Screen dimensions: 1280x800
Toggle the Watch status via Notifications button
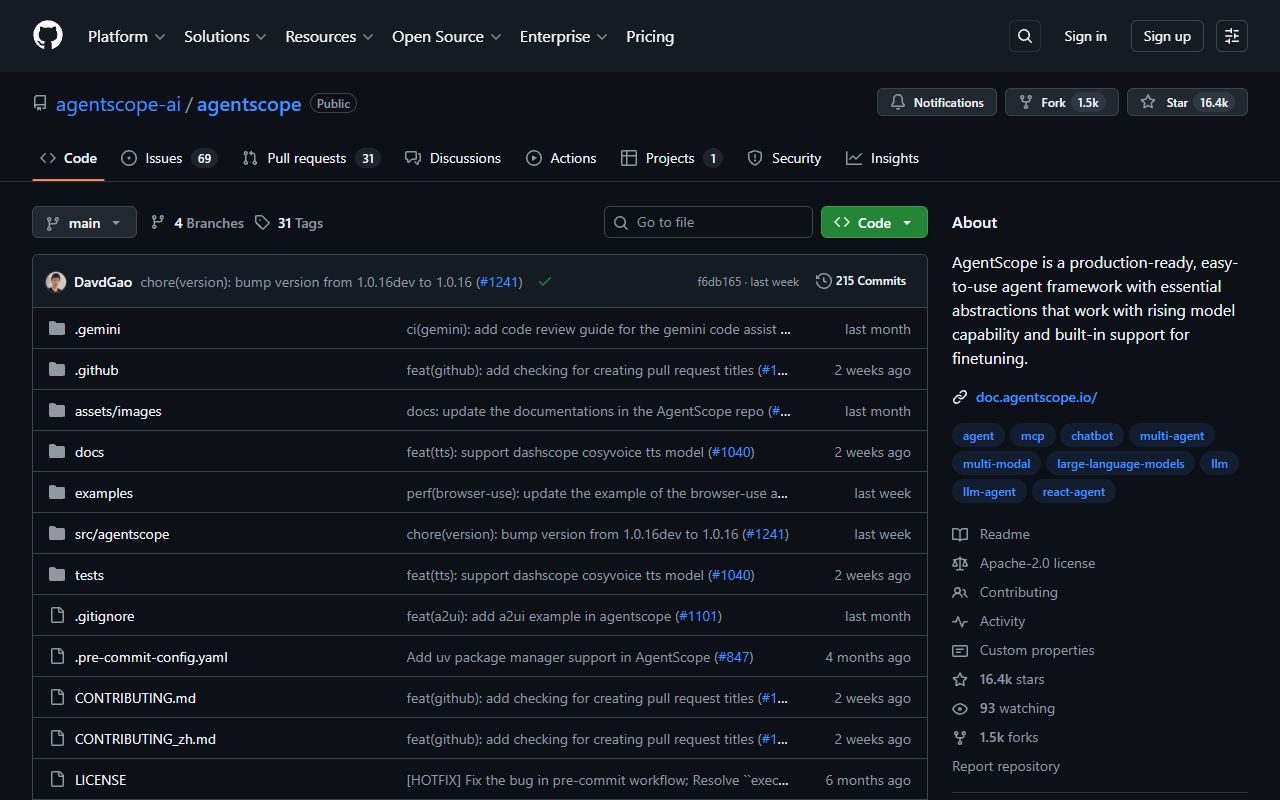point(936,102)
